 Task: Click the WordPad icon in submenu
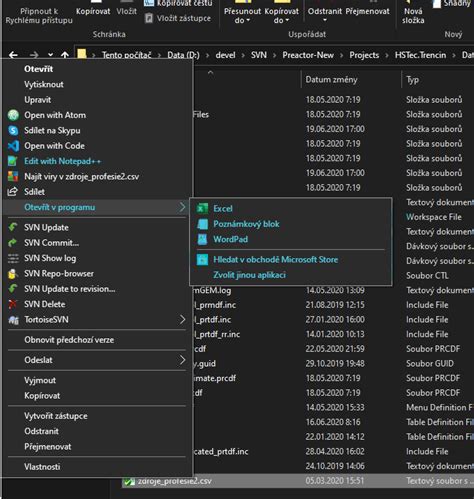pyautogui.click(x=202, y=239)
